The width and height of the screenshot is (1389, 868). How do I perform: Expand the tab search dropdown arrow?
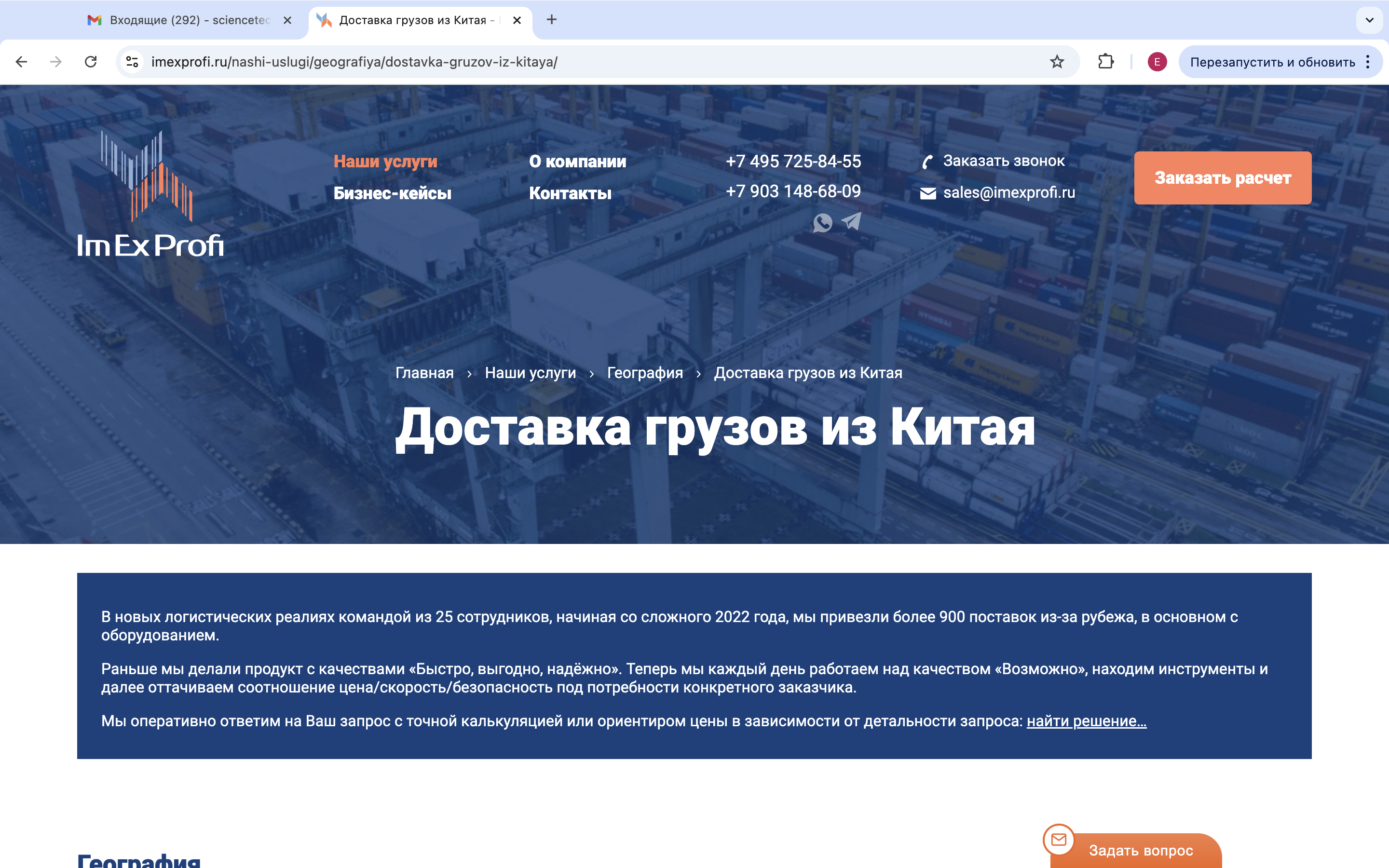click(x=1370, y=20)
